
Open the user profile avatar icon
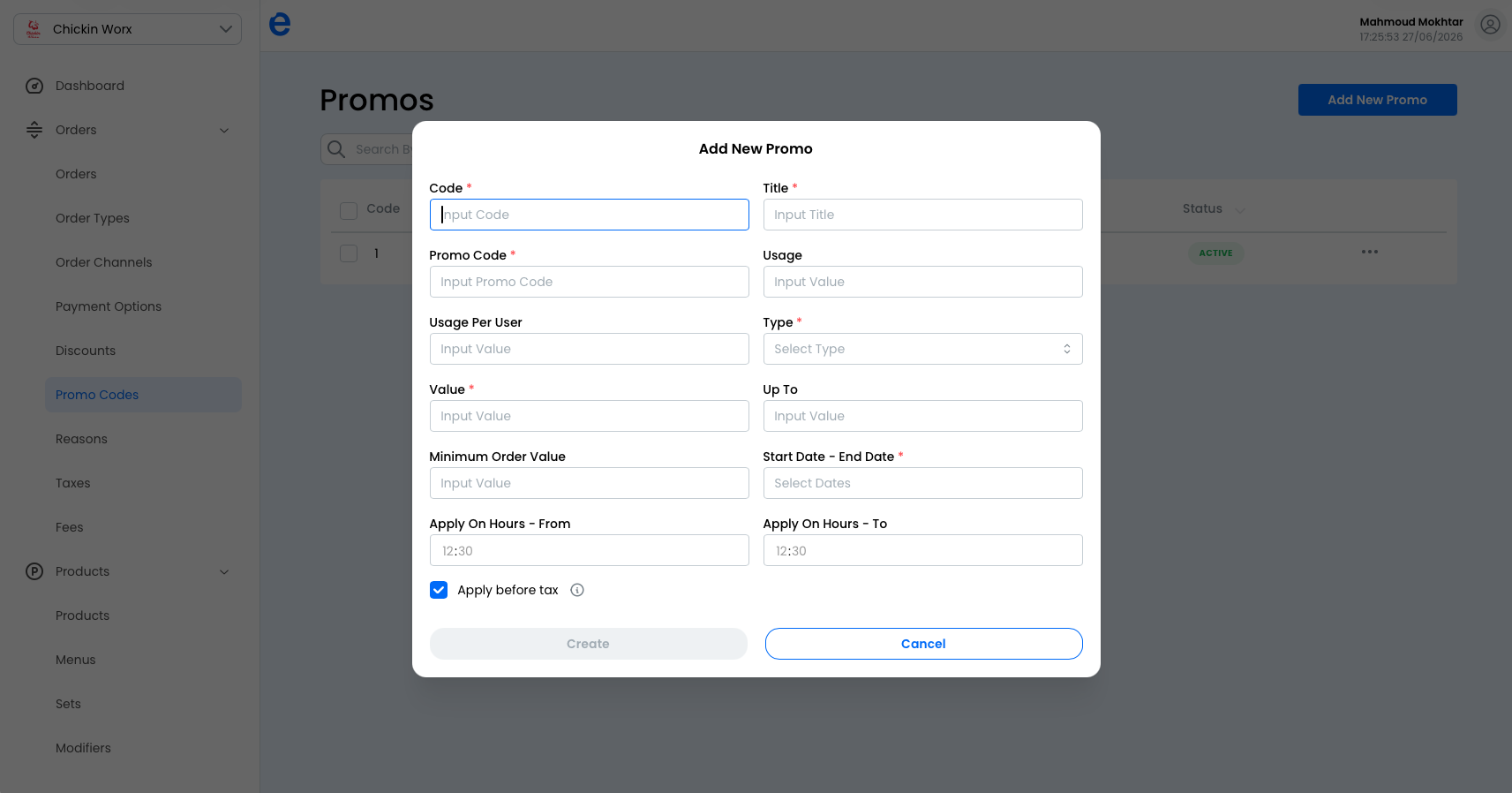point(1490,25)
